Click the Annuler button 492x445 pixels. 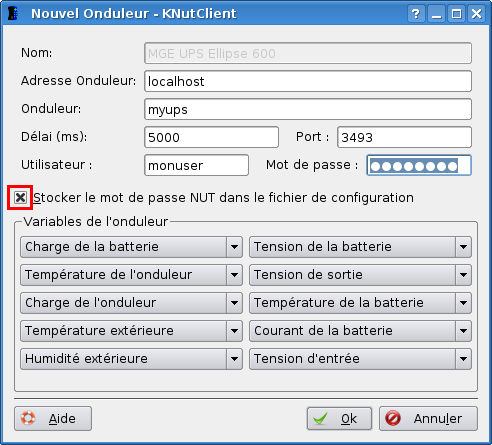click(x=428, y=418)
